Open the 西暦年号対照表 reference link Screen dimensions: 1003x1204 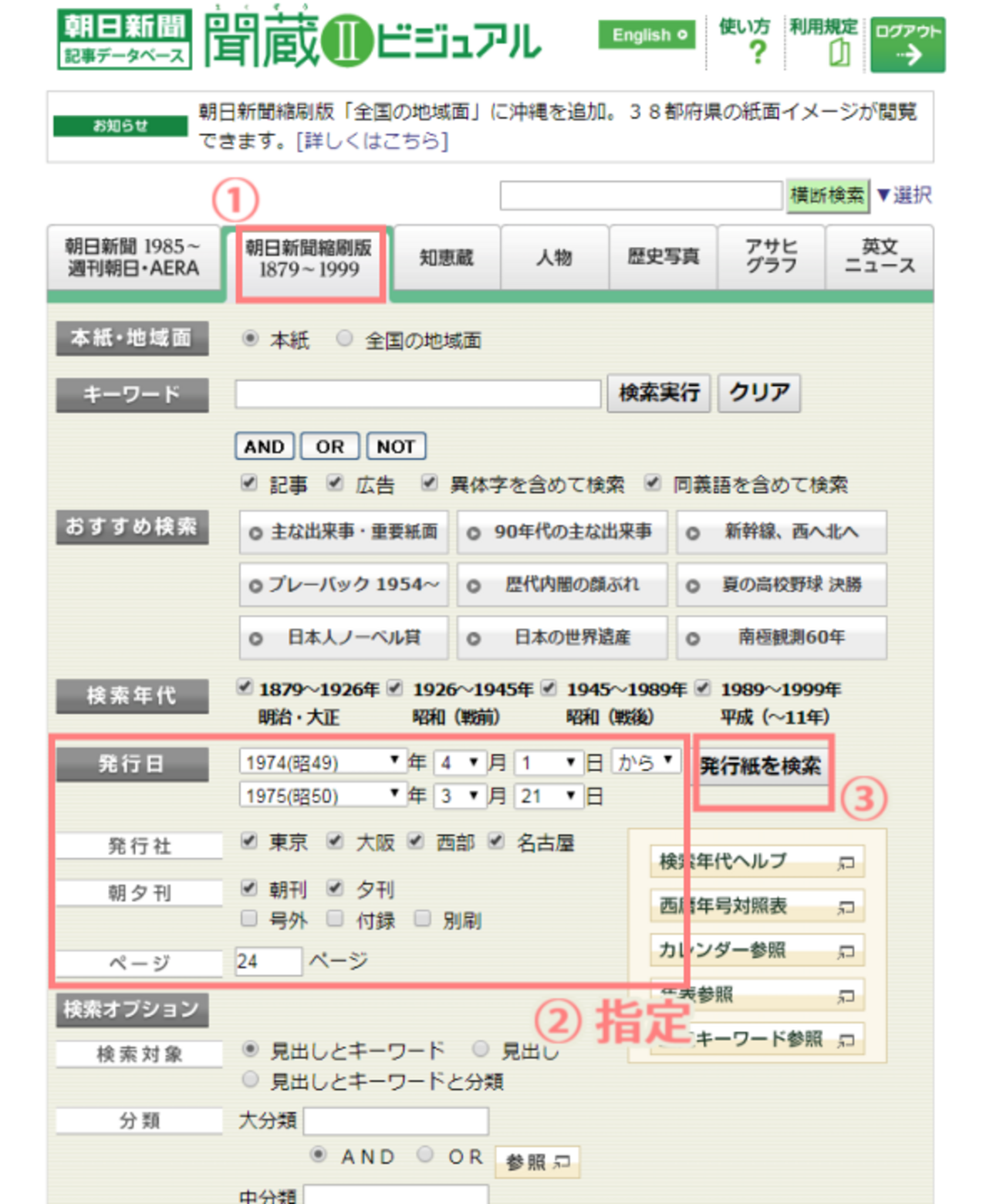(757, 906)
